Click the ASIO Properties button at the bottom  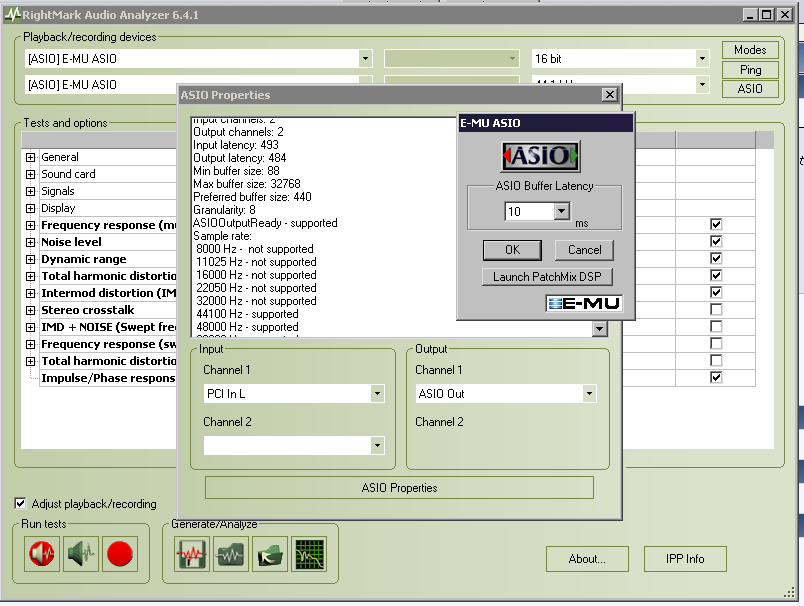click(399, 488)
